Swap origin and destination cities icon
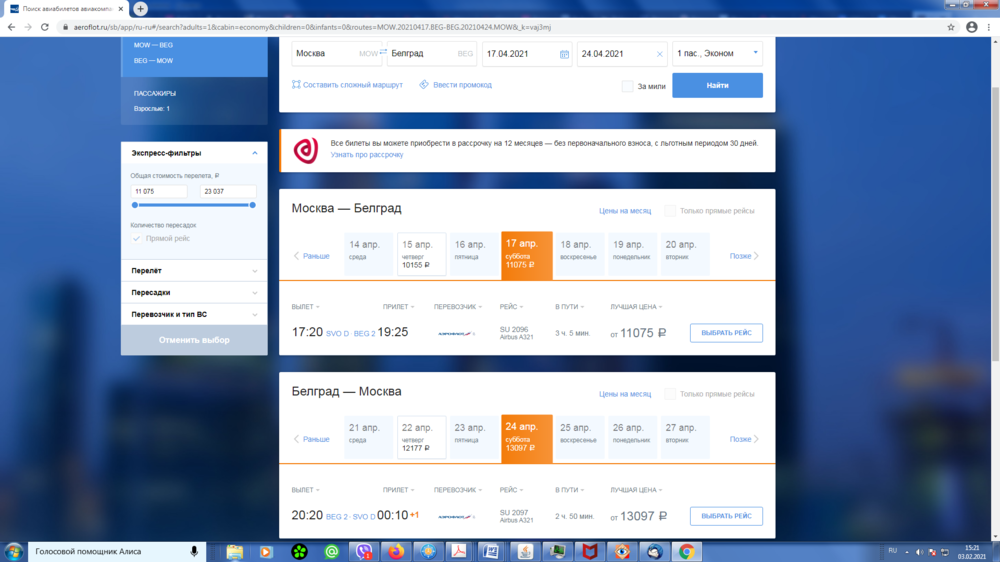This screenshot has height=562, width=1000. click(382, 51)
